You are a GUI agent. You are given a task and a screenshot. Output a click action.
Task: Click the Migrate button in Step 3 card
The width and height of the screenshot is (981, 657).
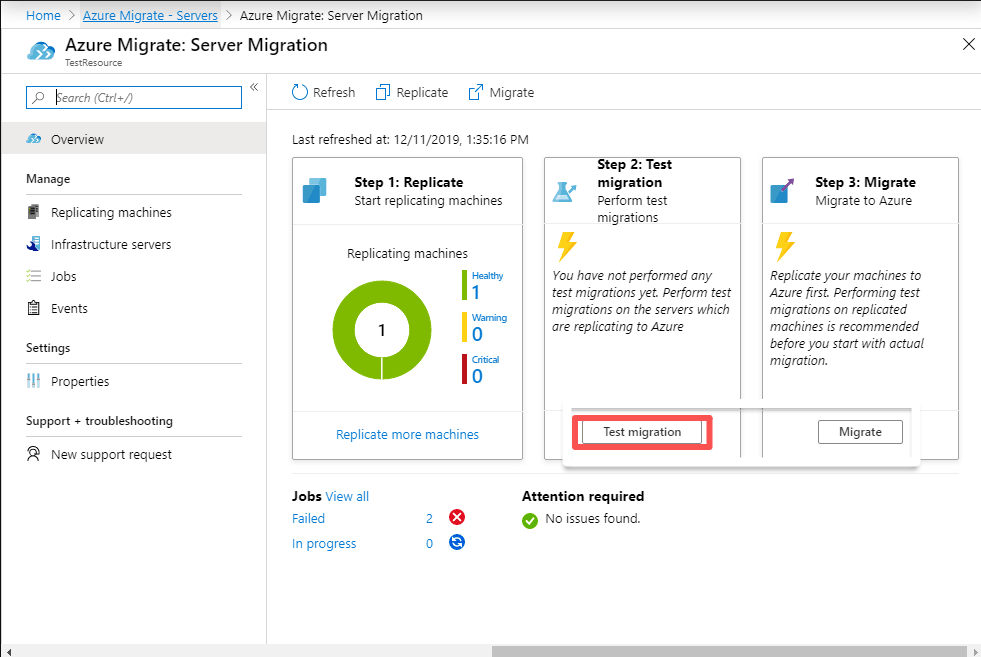860,432
